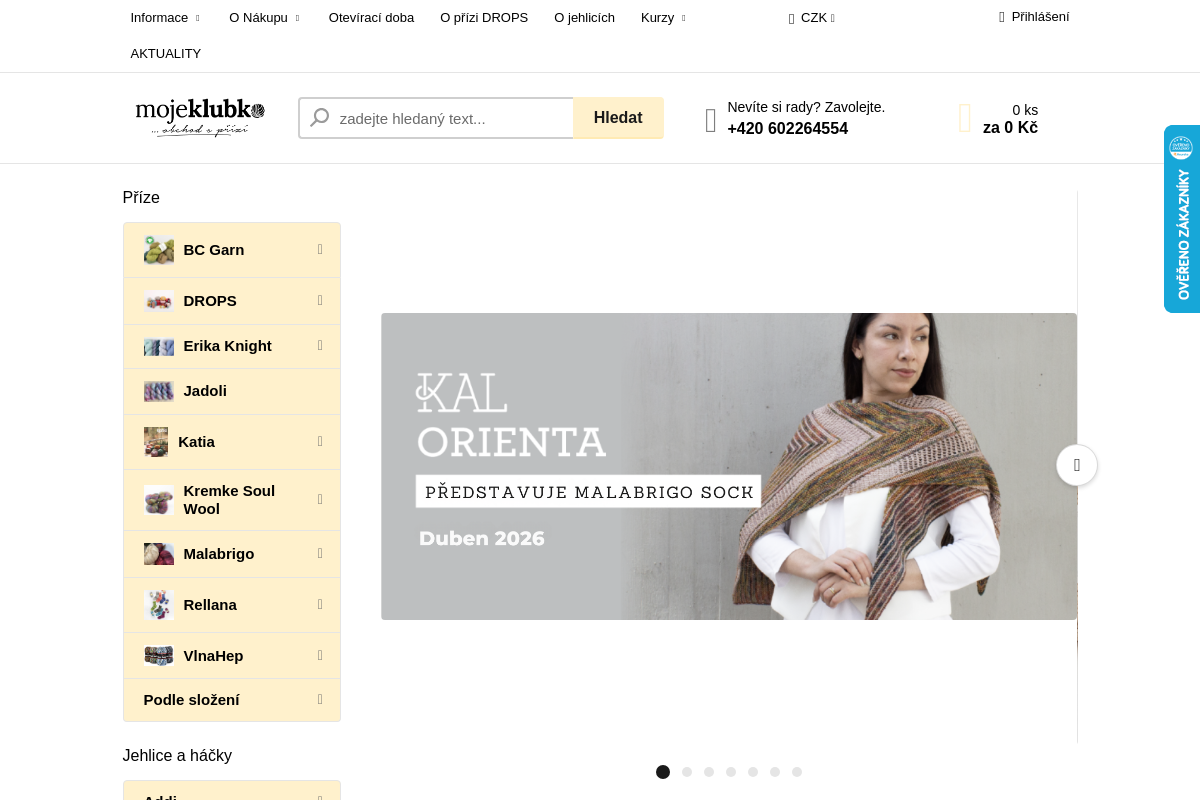This screenshot has width=1200, height=800.
Task: Open the CZK currency dropdown
Action: [812, 18]
